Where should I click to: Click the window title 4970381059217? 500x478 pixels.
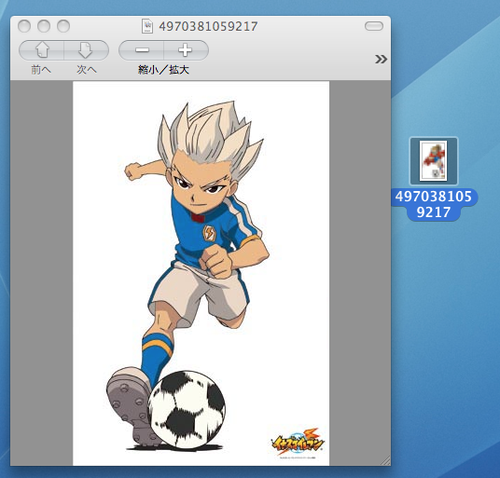pyautogui.click(x=208, y=26)
